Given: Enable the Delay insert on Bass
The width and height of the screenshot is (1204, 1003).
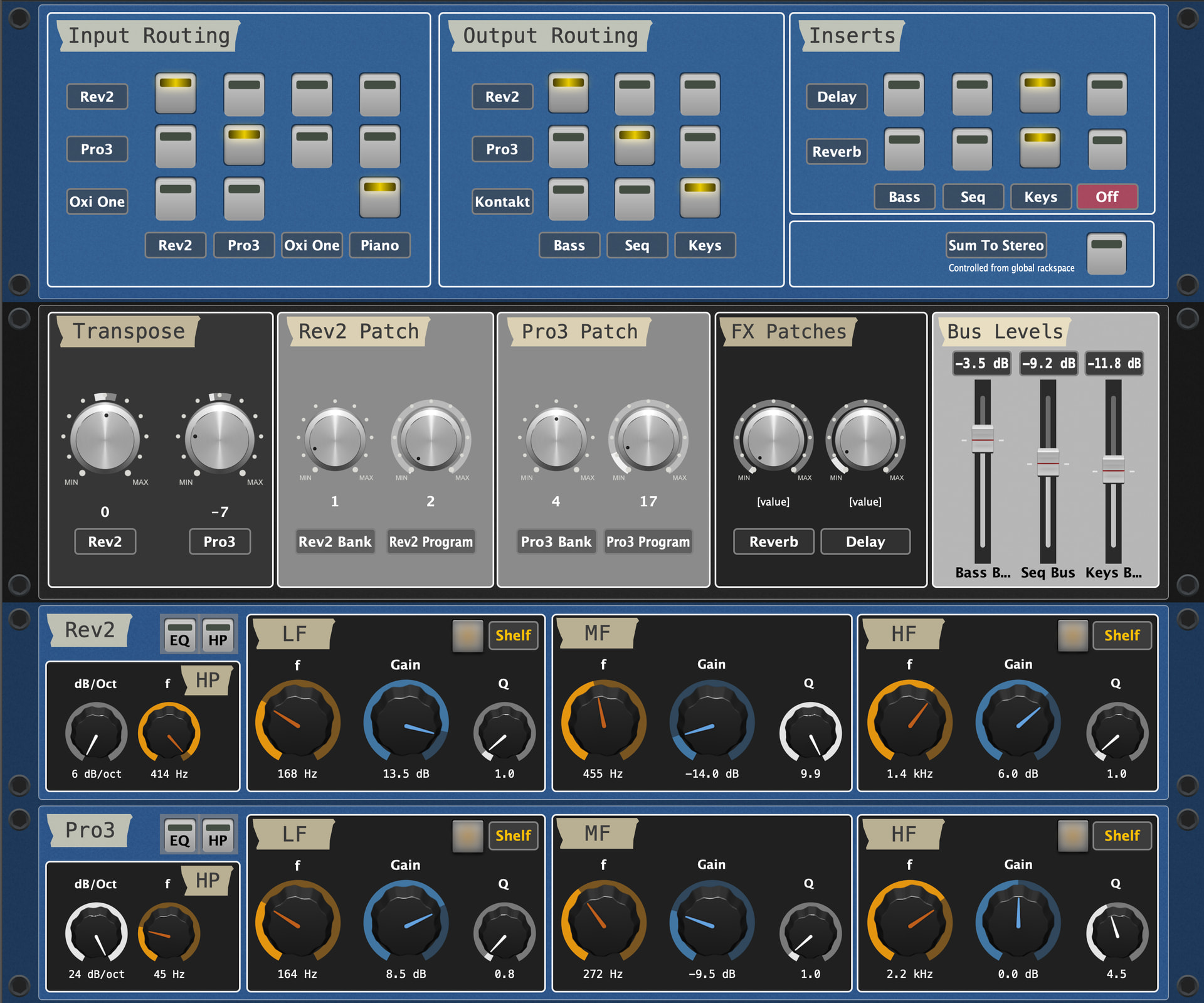Looking at the screenshot, I should pos(904,94).
